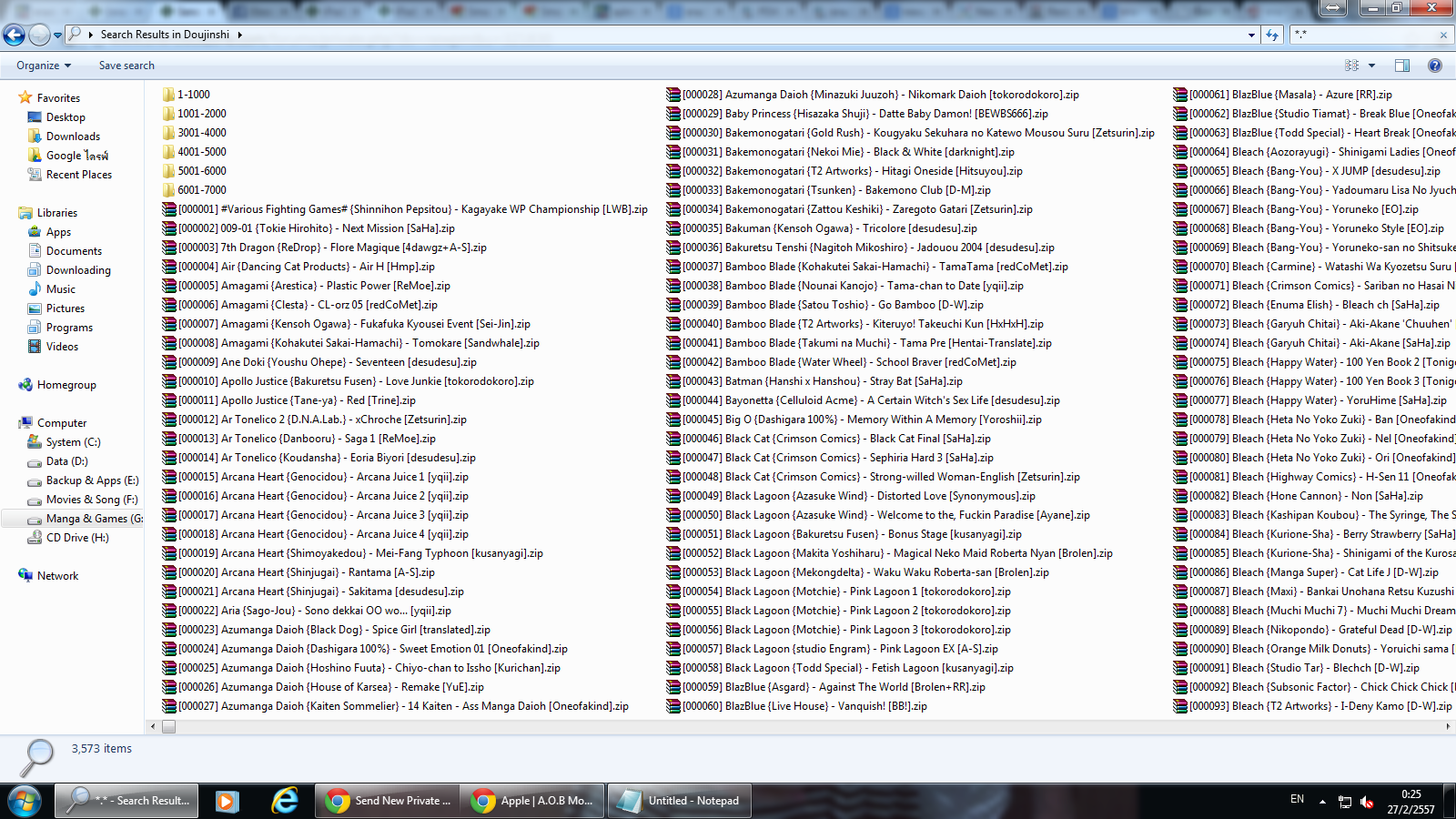
Task: Click the CD Drive (H:) icon
Action: 35,538
